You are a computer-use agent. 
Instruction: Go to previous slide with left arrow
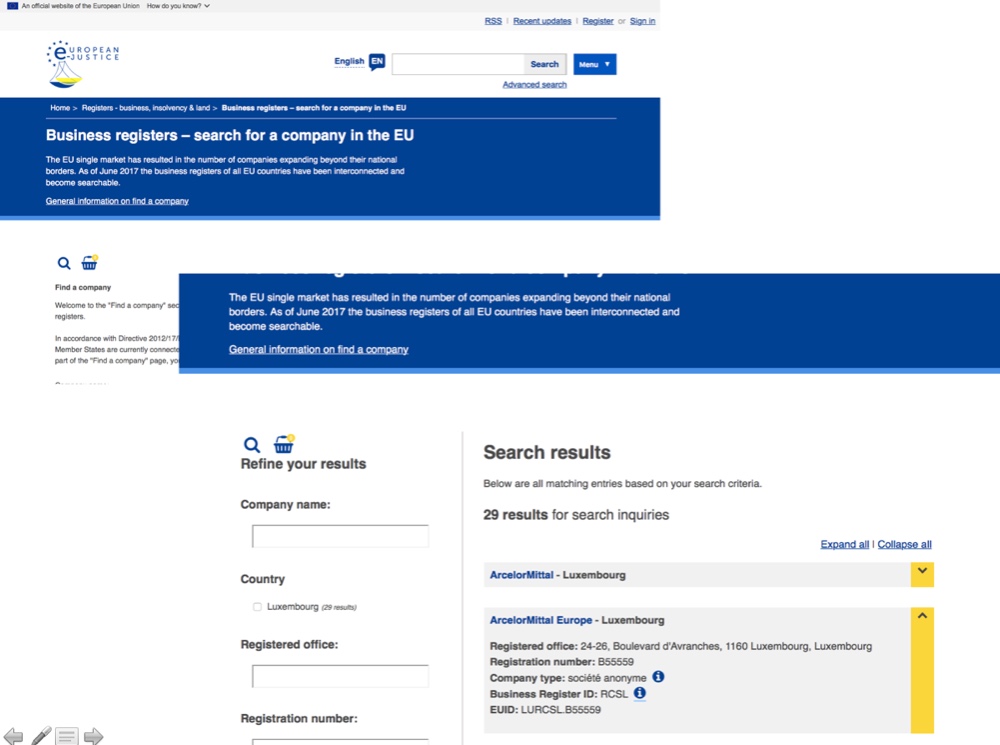pos(13,736)
